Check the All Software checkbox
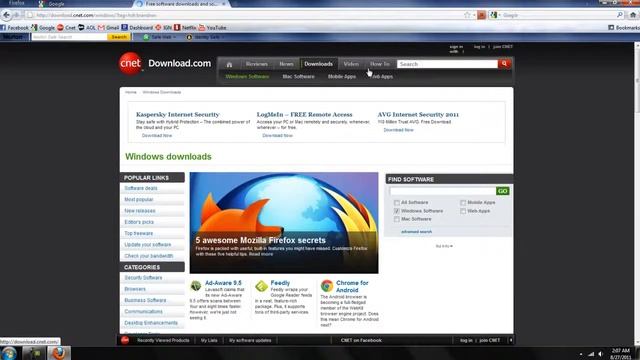The image size is (640, 360). point(396,202)
